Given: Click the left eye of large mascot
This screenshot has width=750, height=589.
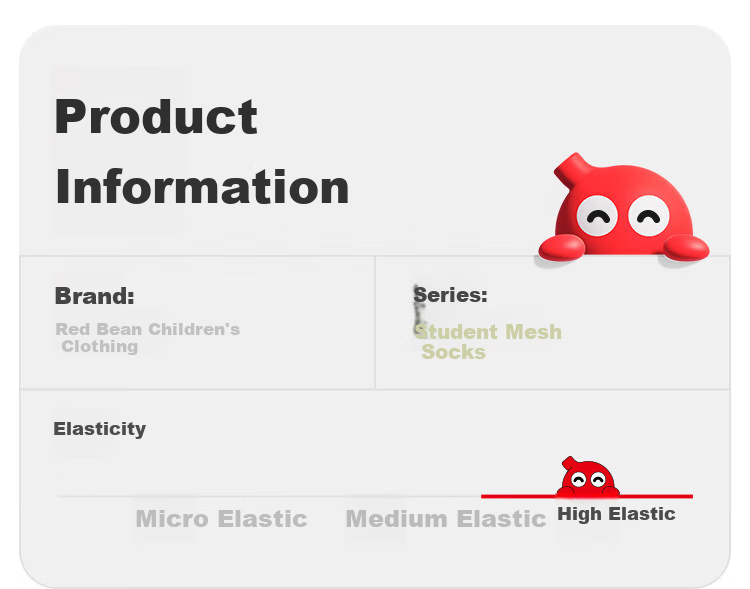Looking at the screenshot, I should [x=597, y=216].
